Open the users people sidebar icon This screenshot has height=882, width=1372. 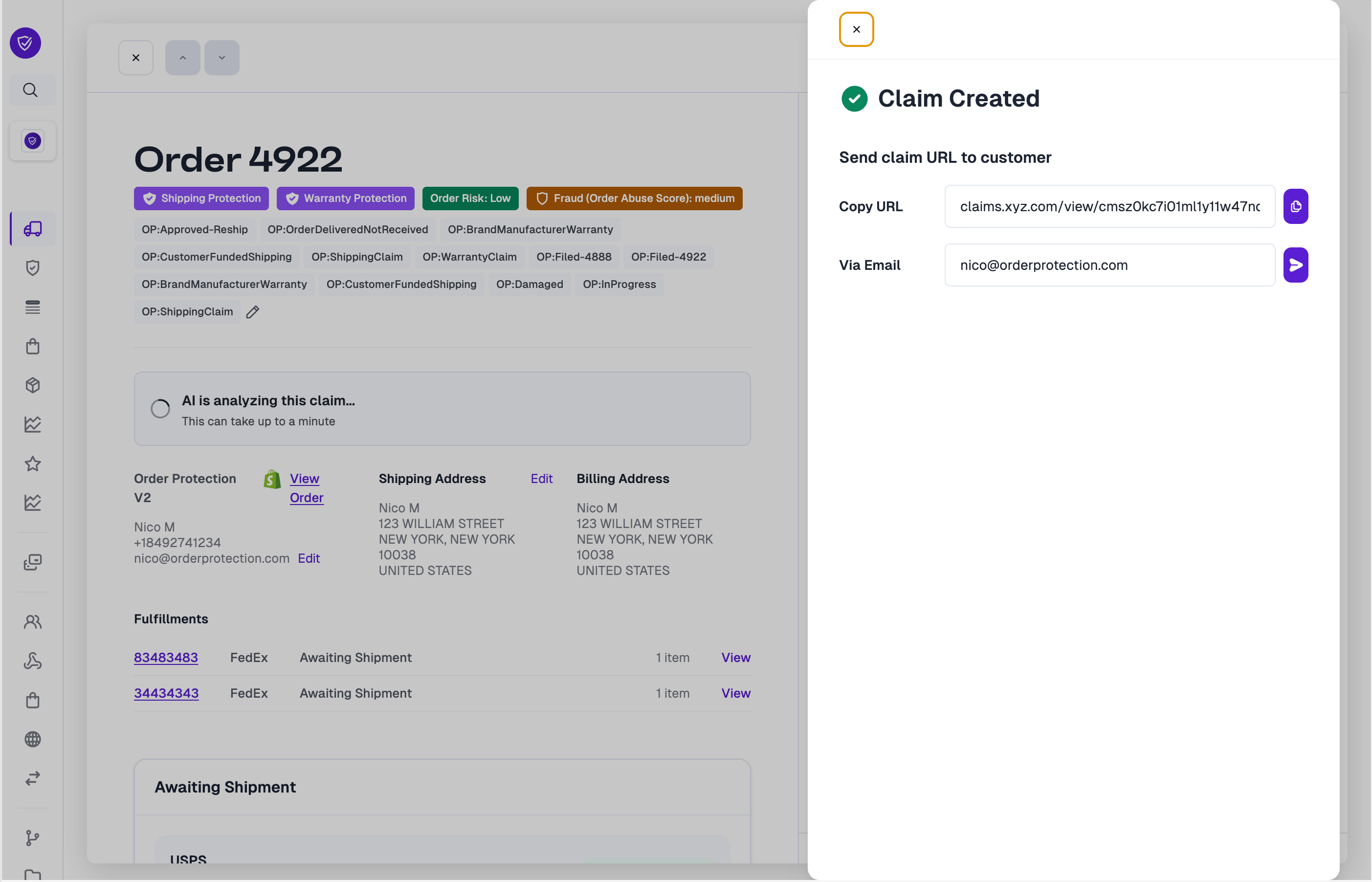tap(33, 622)
